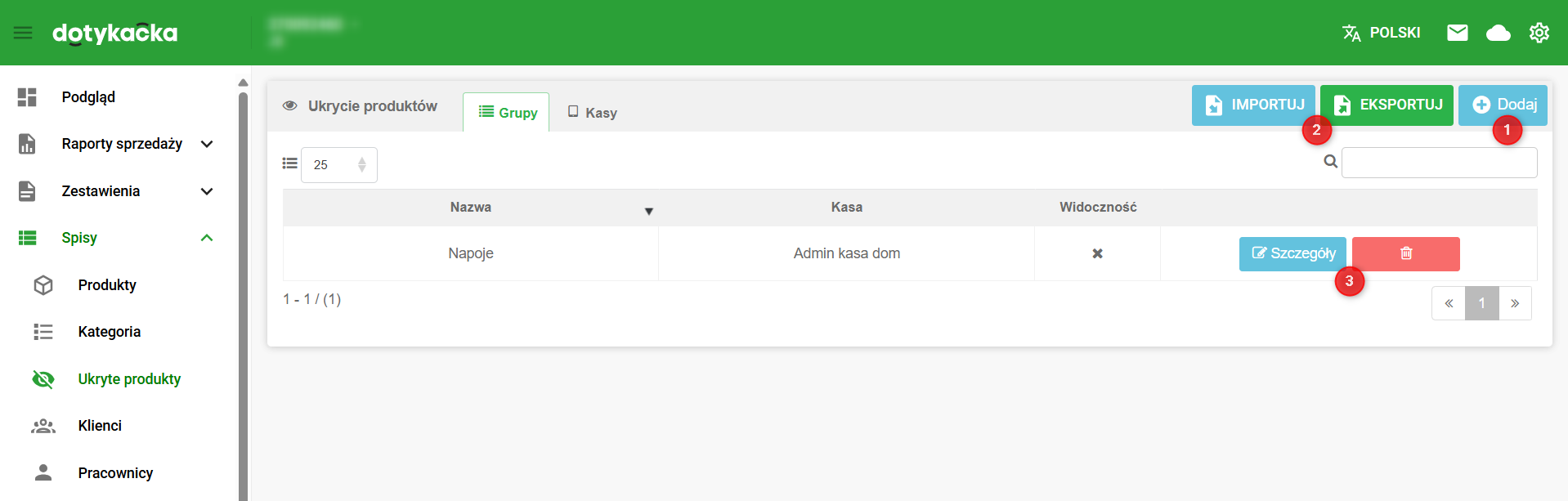Click the search magnifier icon
Screen dimensions: 1568x501
pyautogui.click(x=1330, y=162)
